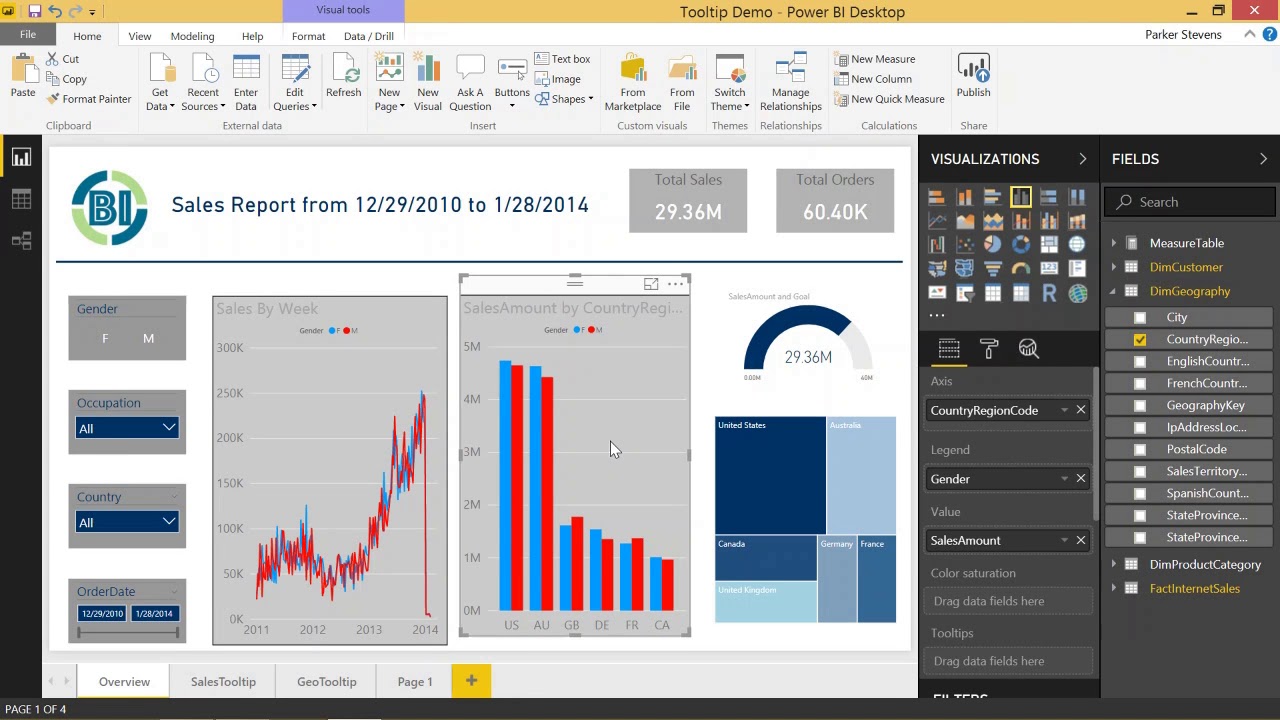Click the Fields search box
Screen dimensions: 1280x720
pos(1190,202)
